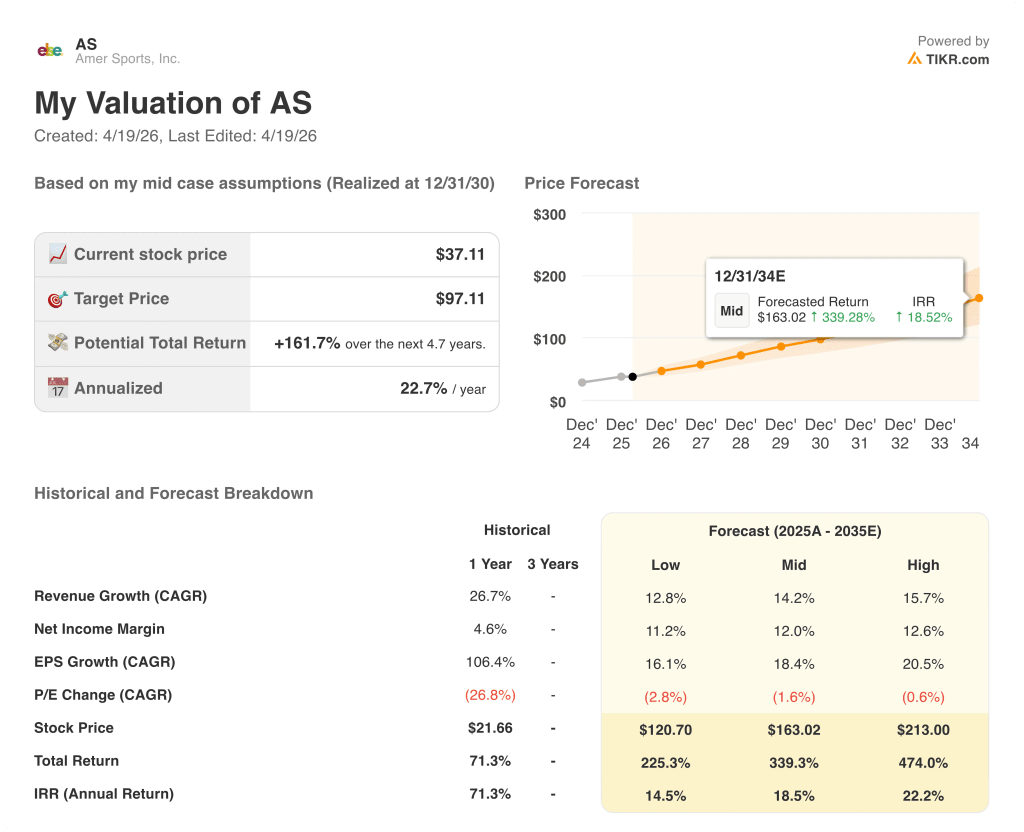
Task: Select the bullseye icon next to Target Price
Action: click(x=56, y=298)
